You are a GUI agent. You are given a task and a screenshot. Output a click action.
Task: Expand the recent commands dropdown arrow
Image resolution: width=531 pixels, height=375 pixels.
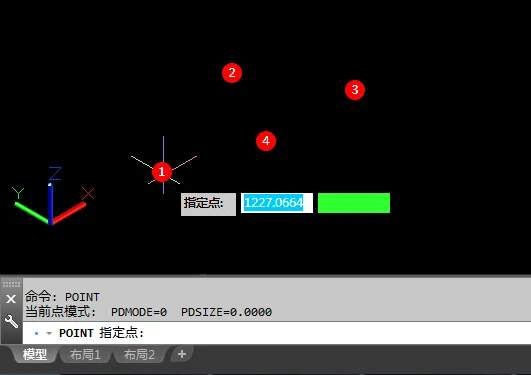coord(49,334)
